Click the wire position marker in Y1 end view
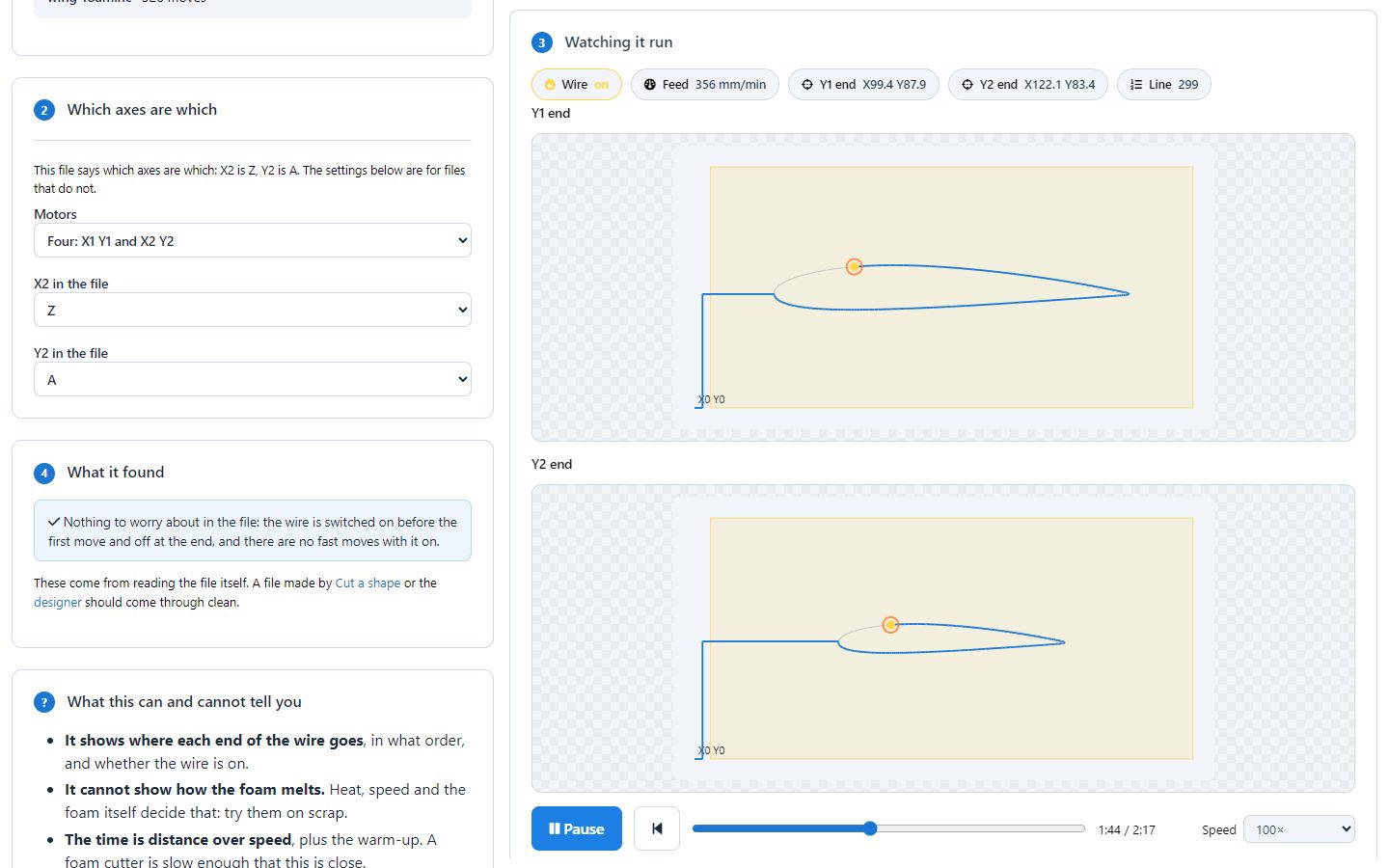 854,266
